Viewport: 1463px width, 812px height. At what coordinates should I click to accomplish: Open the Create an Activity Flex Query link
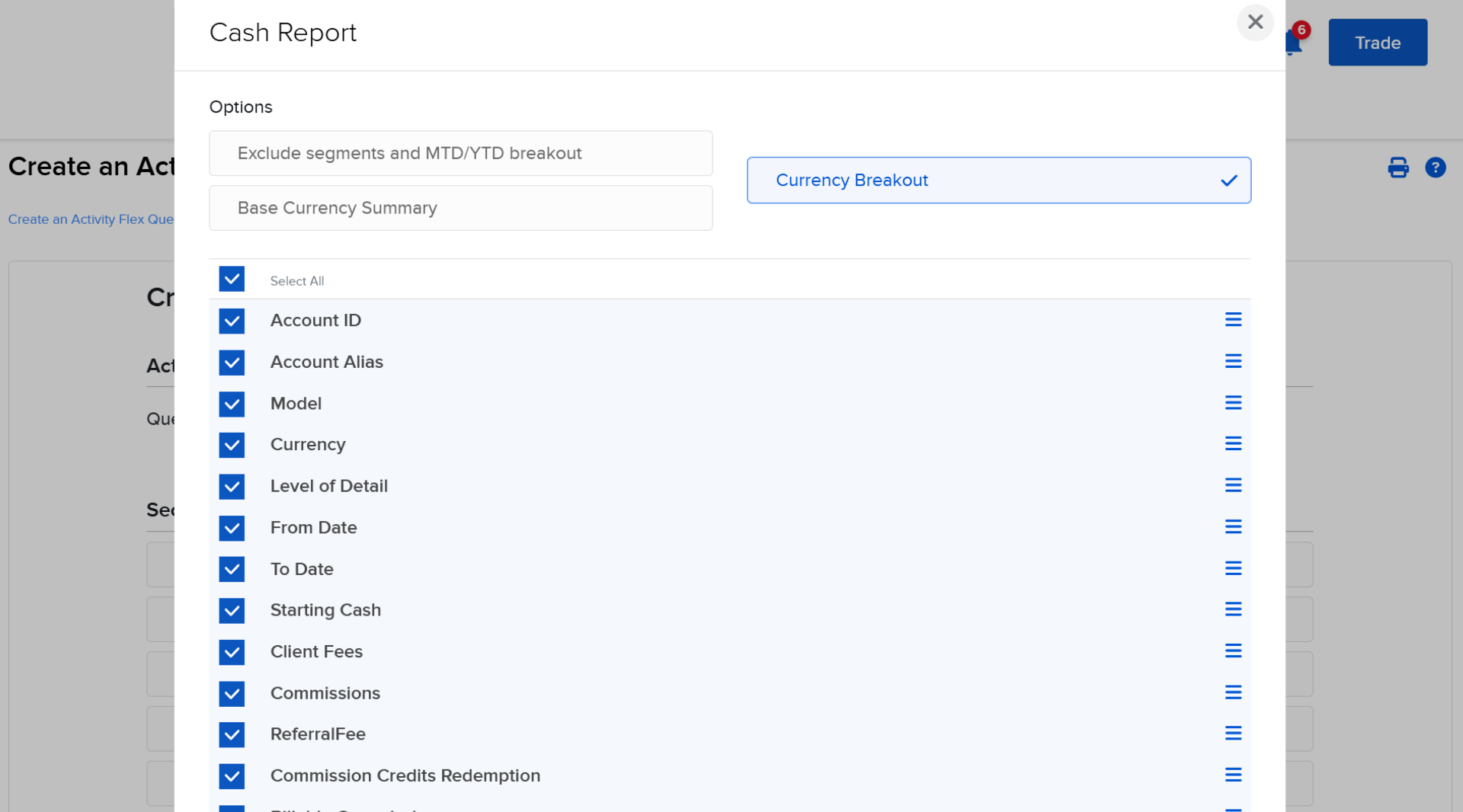tap(91, 219)
